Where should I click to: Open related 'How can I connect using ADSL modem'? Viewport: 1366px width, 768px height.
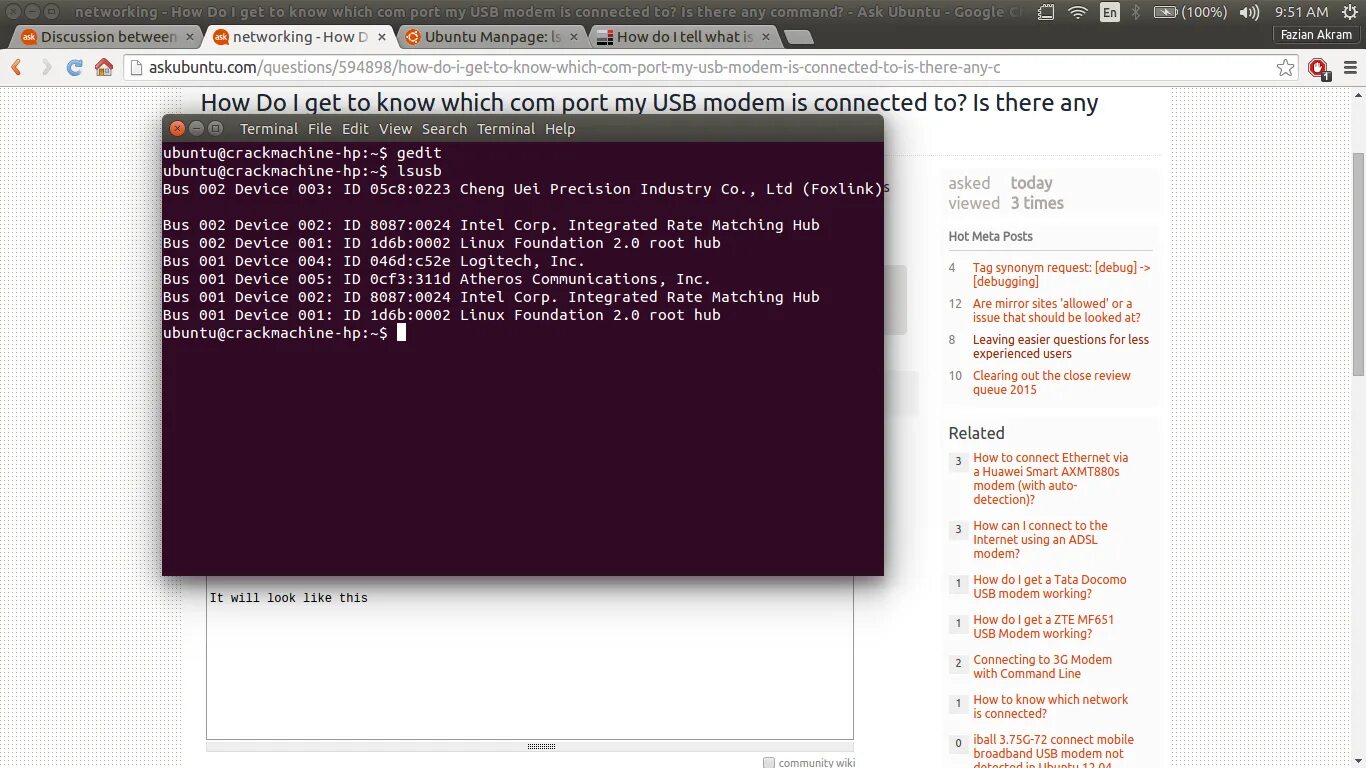click(x=1040, y=540)
